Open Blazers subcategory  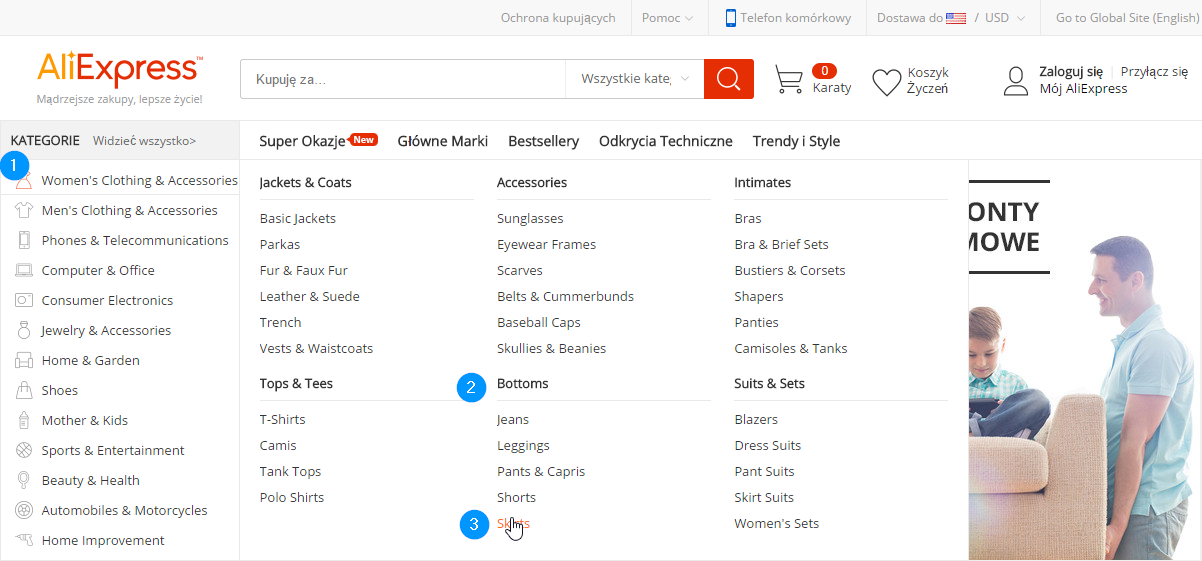tap(756, 419)
